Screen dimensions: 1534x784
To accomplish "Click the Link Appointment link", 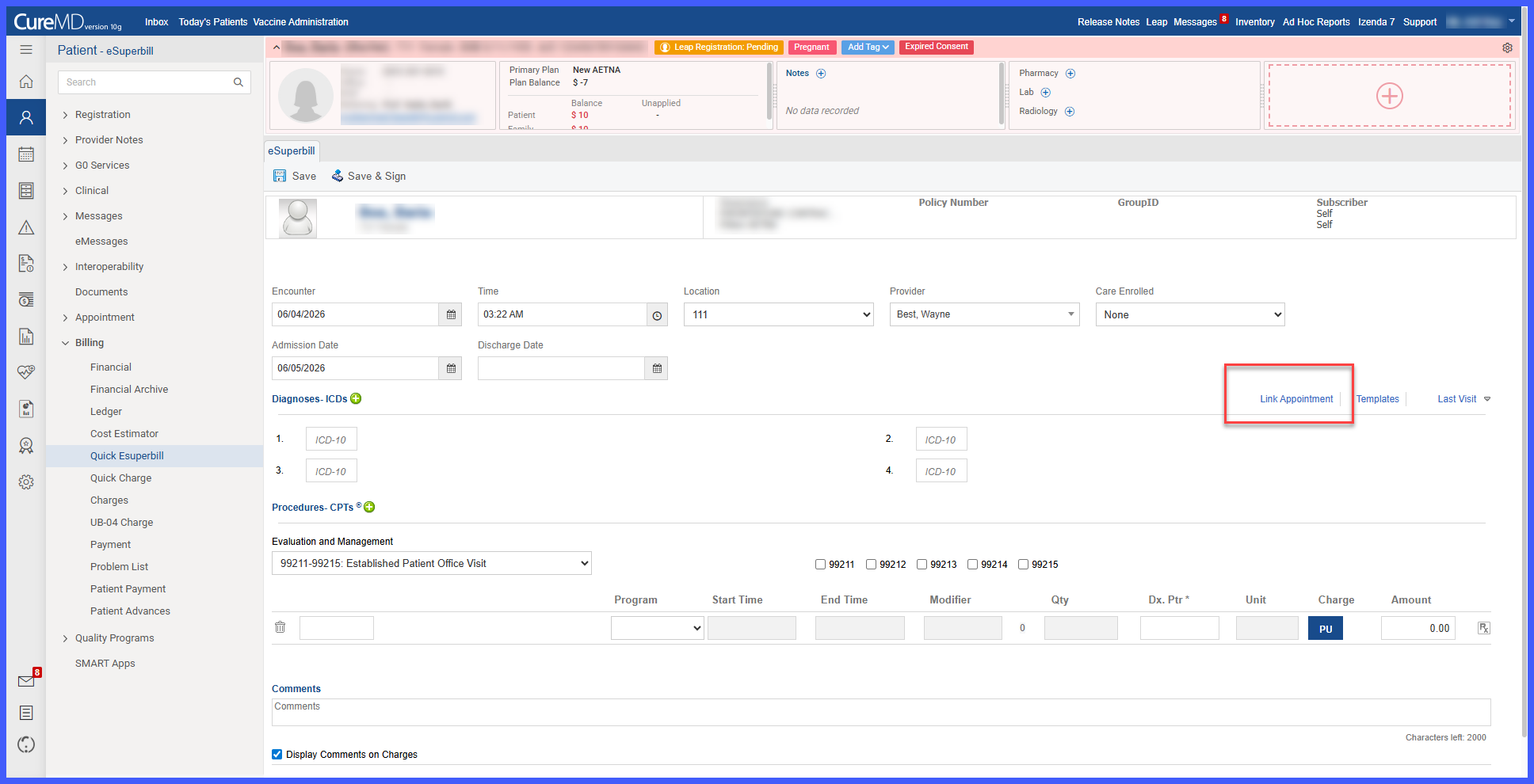I will pyautogui.click(x=1296, y=399).
